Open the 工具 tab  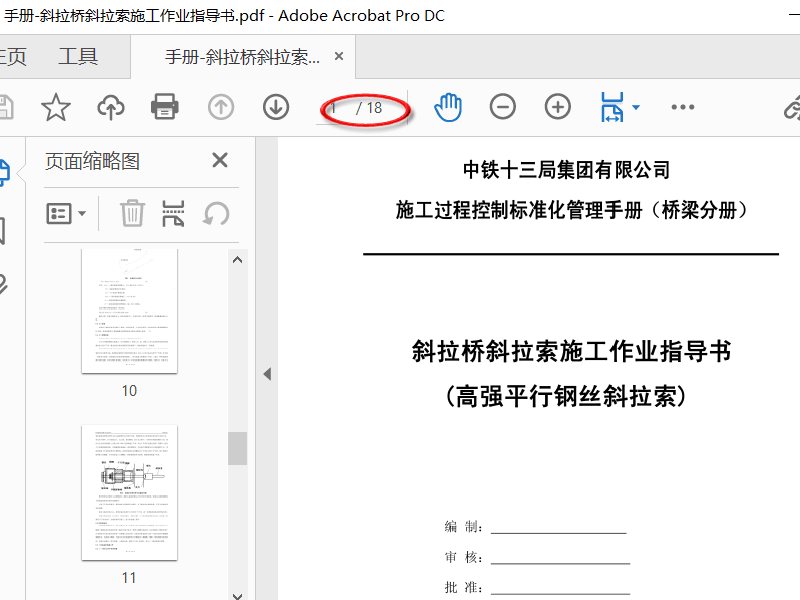coord(78,57)
